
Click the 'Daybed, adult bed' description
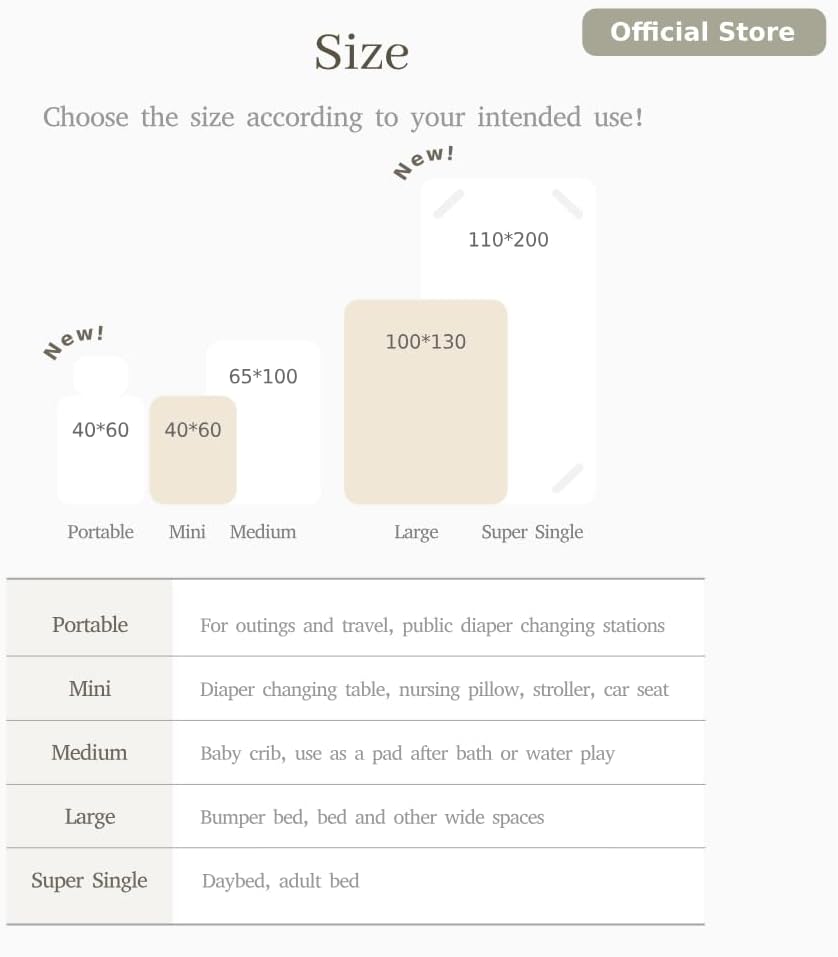tap(280, 881)
